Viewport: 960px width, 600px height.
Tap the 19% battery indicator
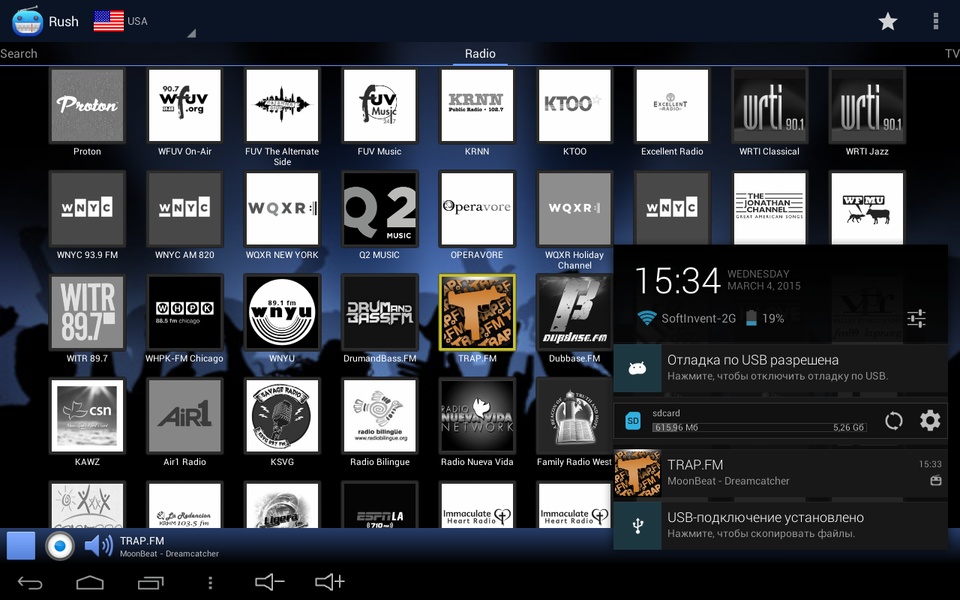click(x=765, y=318)
